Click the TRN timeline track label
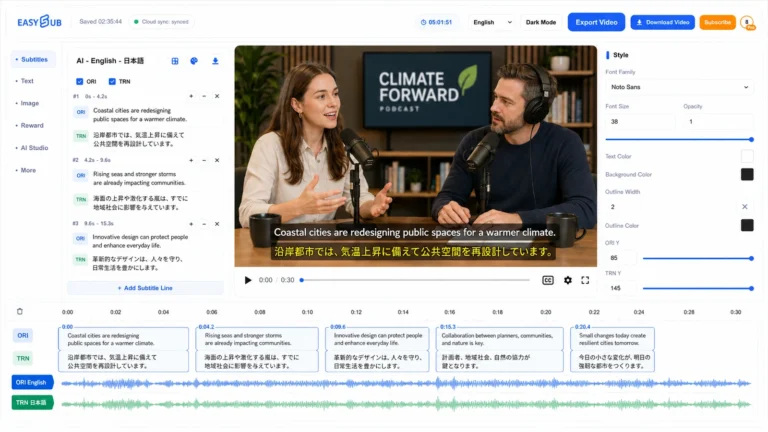Image resolution: width=768 pixels, height=432 pixels. 23,359
